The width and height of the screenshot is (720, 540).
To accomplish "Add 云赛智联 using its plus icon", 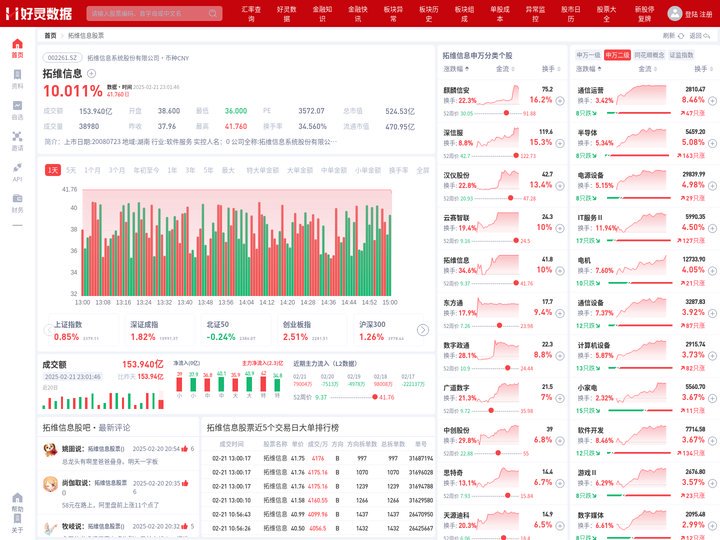I will coord(560,228).
